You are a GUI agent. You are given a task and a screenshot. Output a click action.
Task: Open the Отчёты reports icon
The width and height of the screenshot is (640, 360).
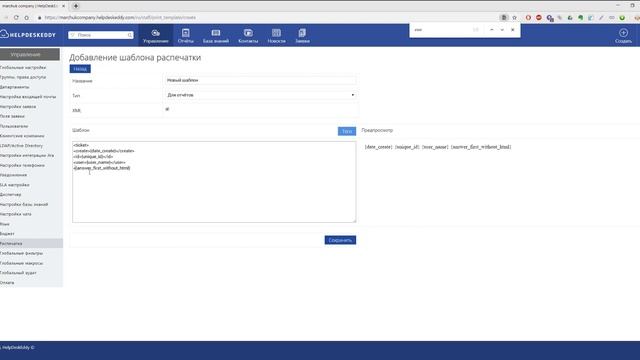pyautogui.click(x=186, y=36)
